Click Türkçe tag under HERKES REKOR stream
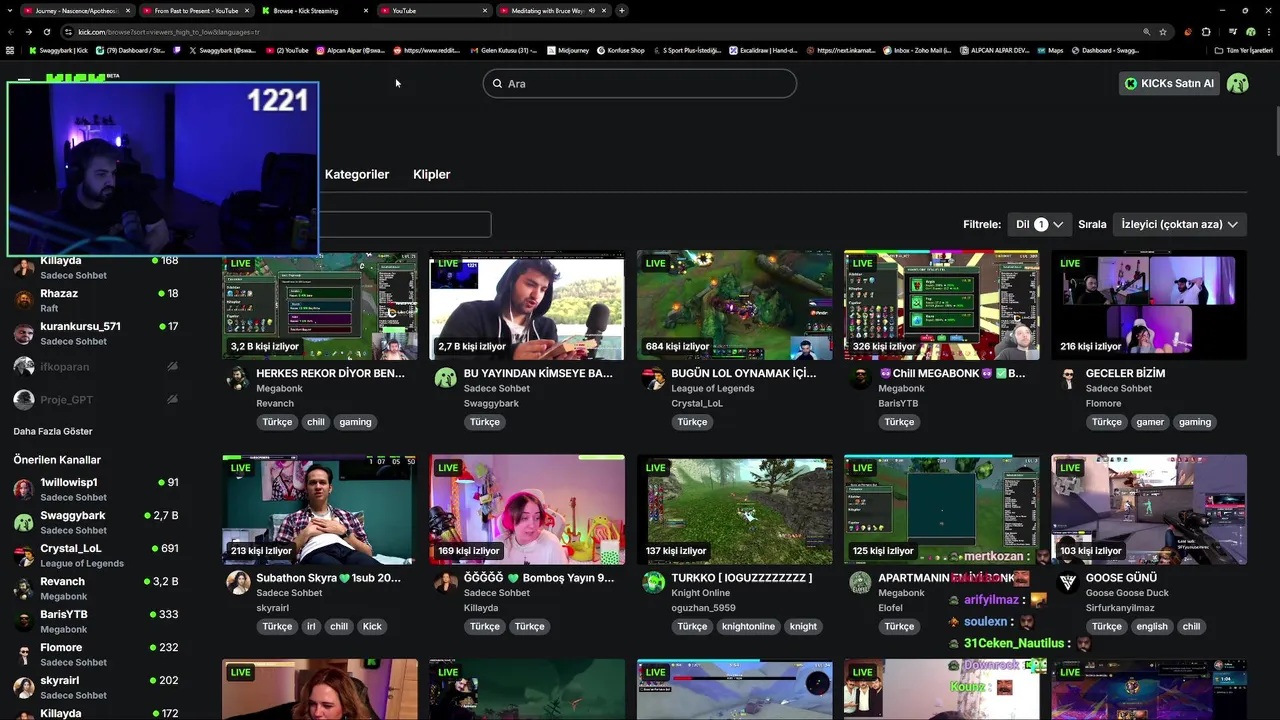Screen dimensions: 1280x720 click(x=277, y=422)
